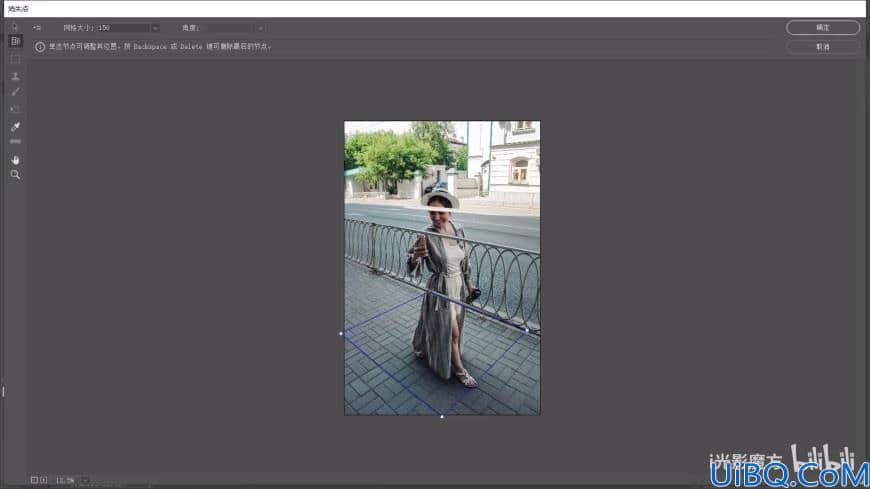Select the Hand tool
This screenshot has height=489, width=870.
click(15, 160)
